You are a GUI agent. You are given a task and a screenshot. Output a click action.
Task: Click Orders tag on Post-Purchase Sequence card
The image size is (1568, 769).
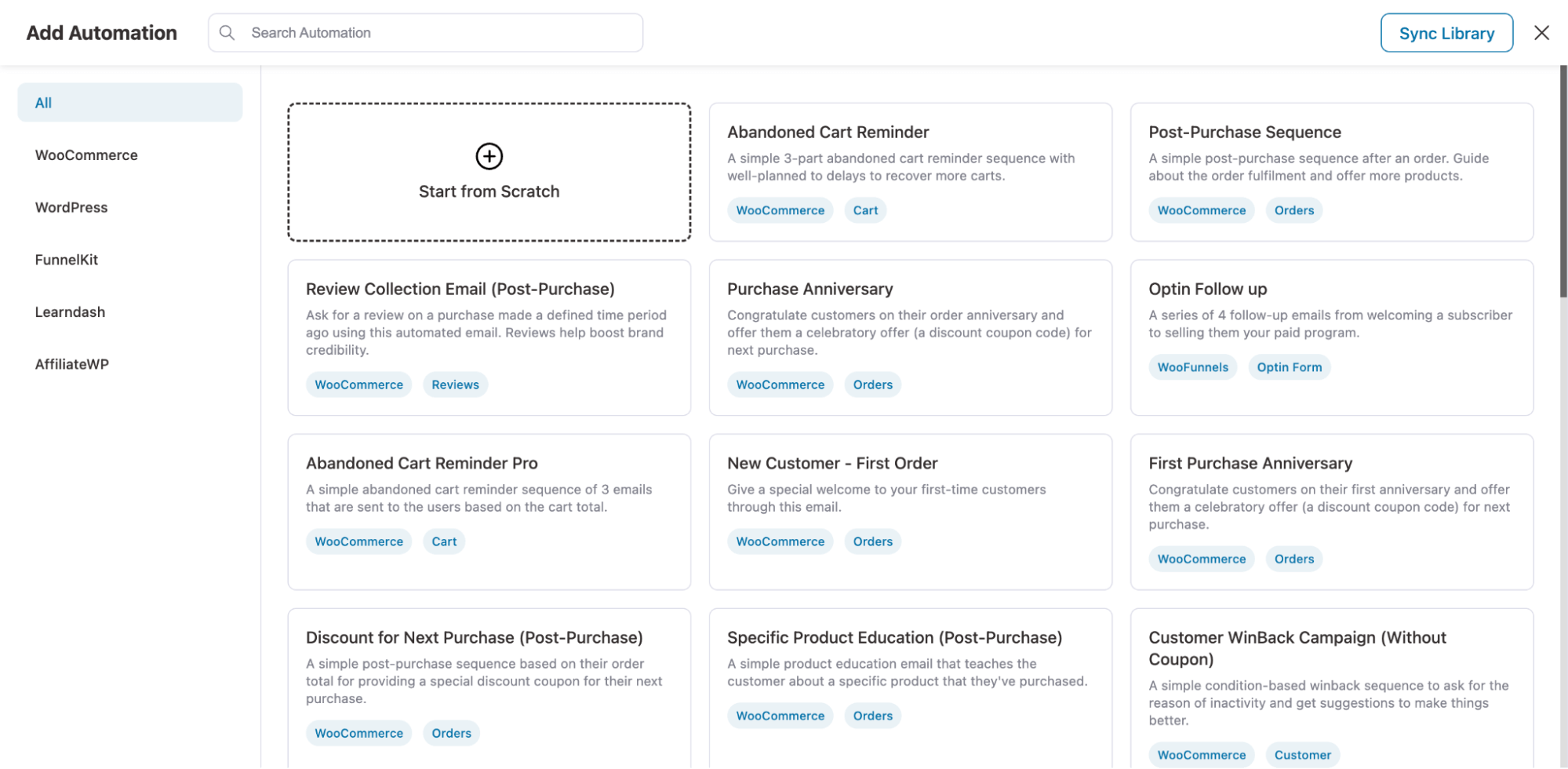click(1293, 210)
